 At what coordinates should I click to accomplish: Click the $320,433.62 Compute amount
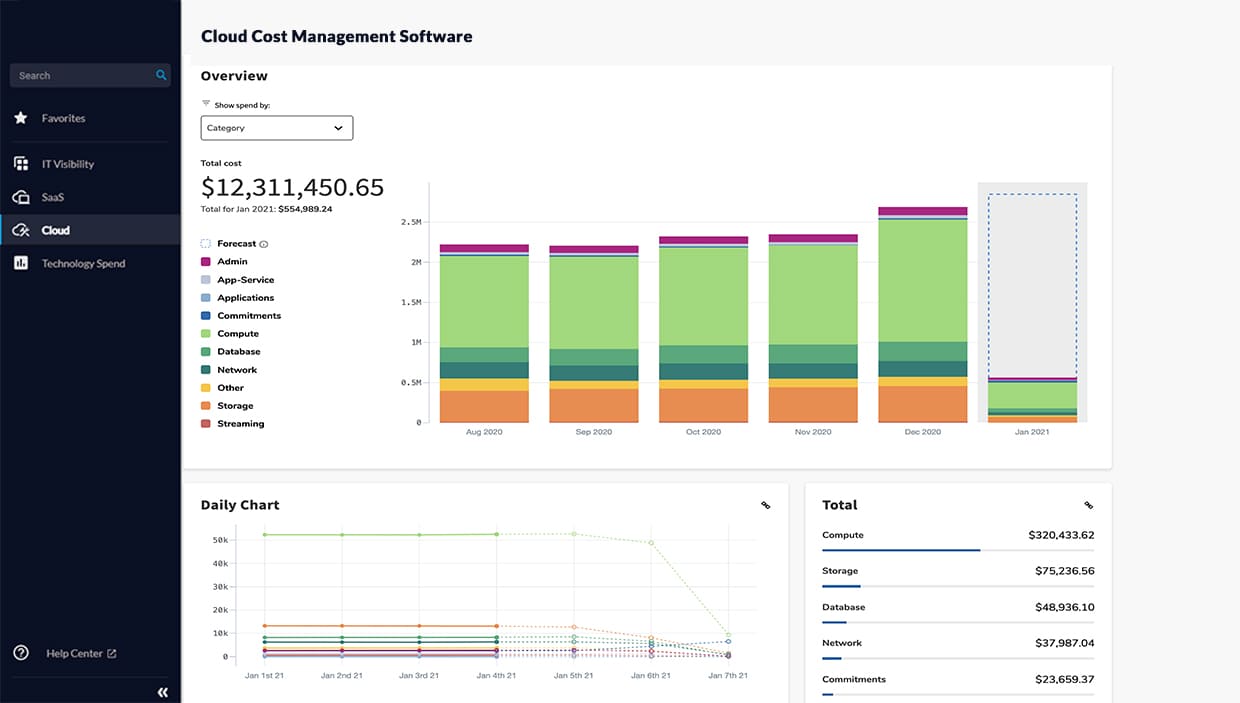pos(1061,535)
